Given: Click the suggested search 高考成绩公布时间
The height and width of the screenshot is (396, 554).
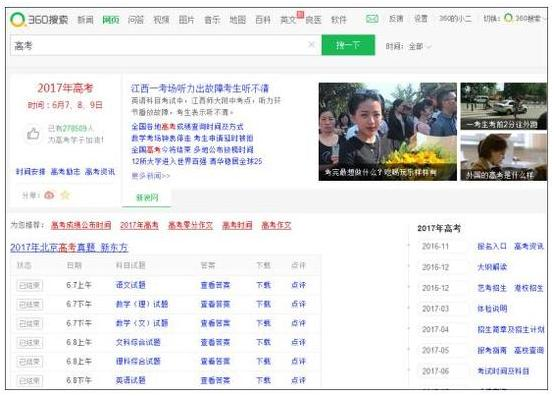Looking at the screenshot, I should pyautogui.click(x=81, y=225).
